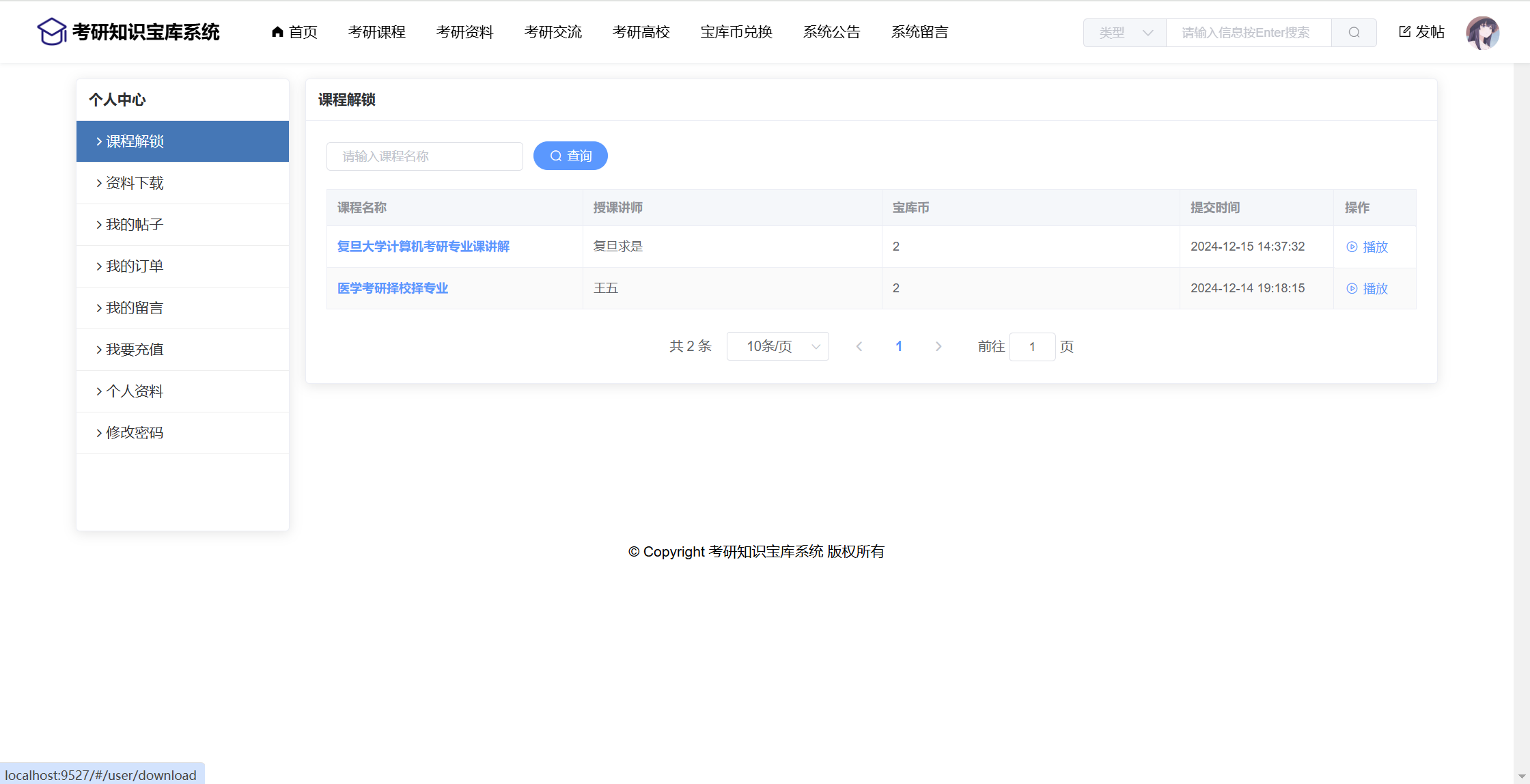The image size is (1530, 784).
Task: Open 资料下载 in the sidebar
Action: click(135, 183)
